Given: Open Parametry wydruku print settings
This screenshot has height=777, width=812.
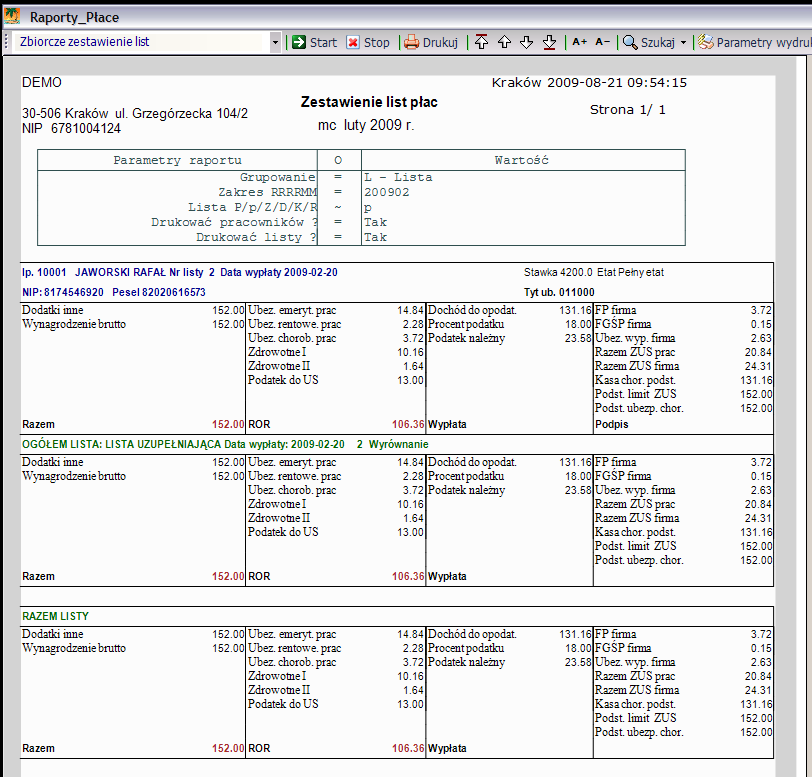Looking at the screenshot, I should (x=764, y=42).
